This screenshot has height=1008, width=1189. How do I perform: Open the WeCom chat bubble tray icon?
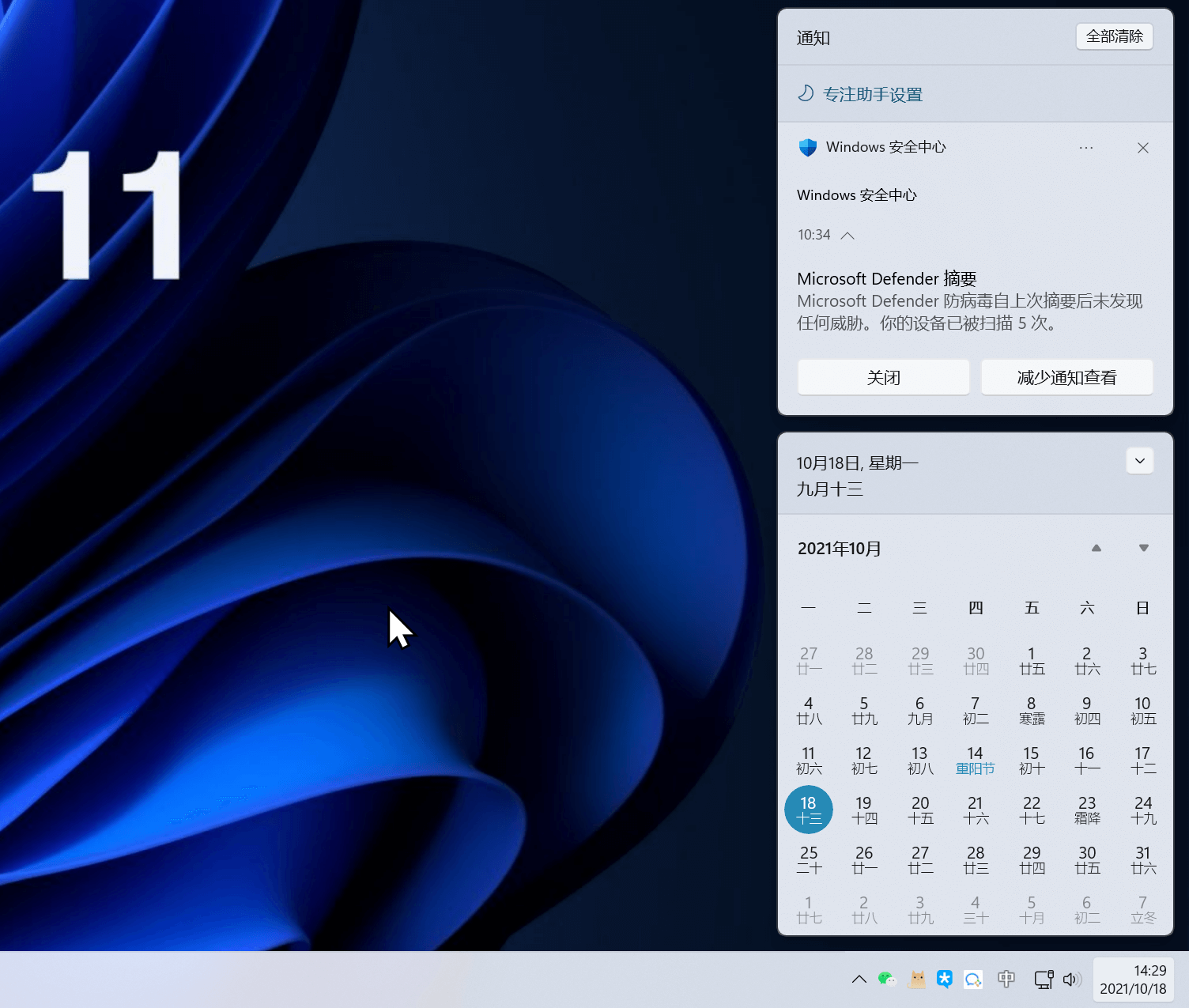point(973,980)
